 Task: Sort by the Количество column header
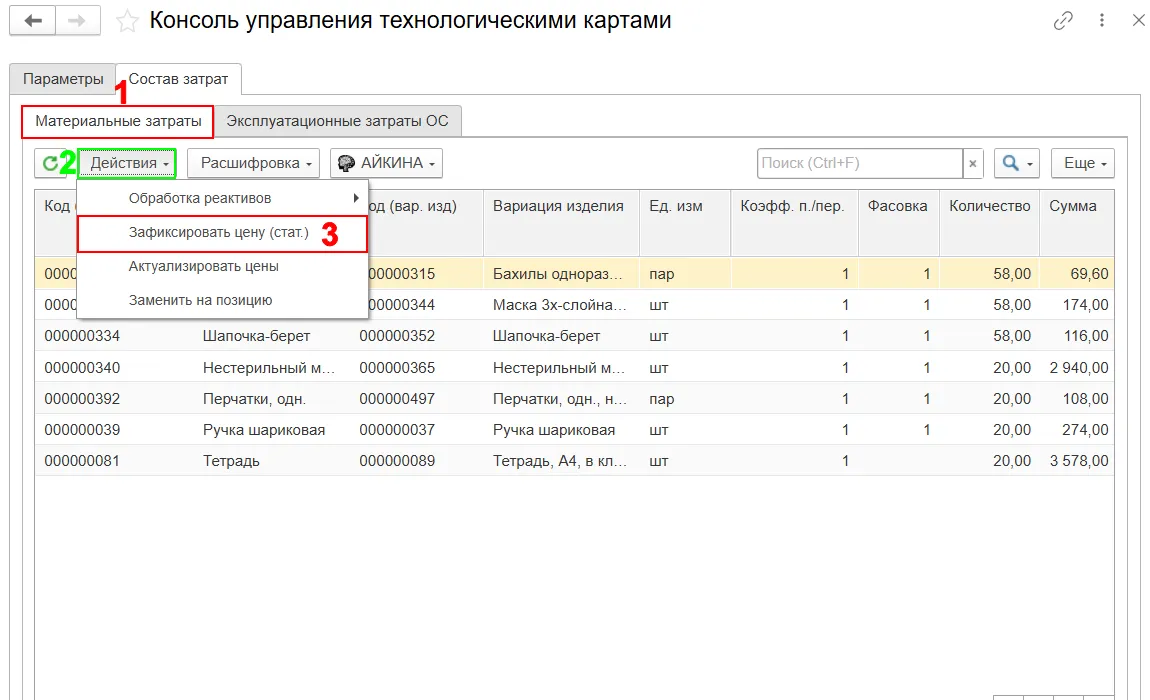click(x=989, y=223)
